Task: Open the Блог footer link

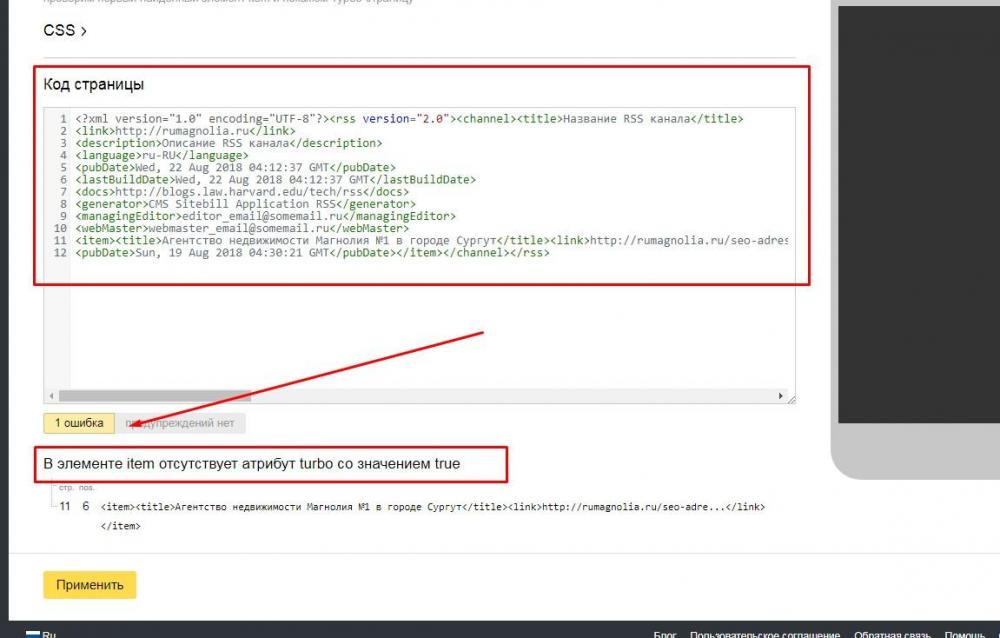Action: 665,634
